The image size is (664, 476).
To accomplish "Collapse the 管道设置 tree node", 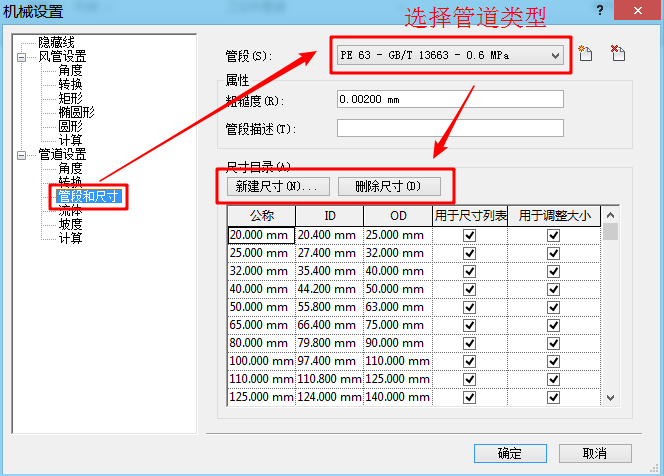I will (x=21, y=155).
